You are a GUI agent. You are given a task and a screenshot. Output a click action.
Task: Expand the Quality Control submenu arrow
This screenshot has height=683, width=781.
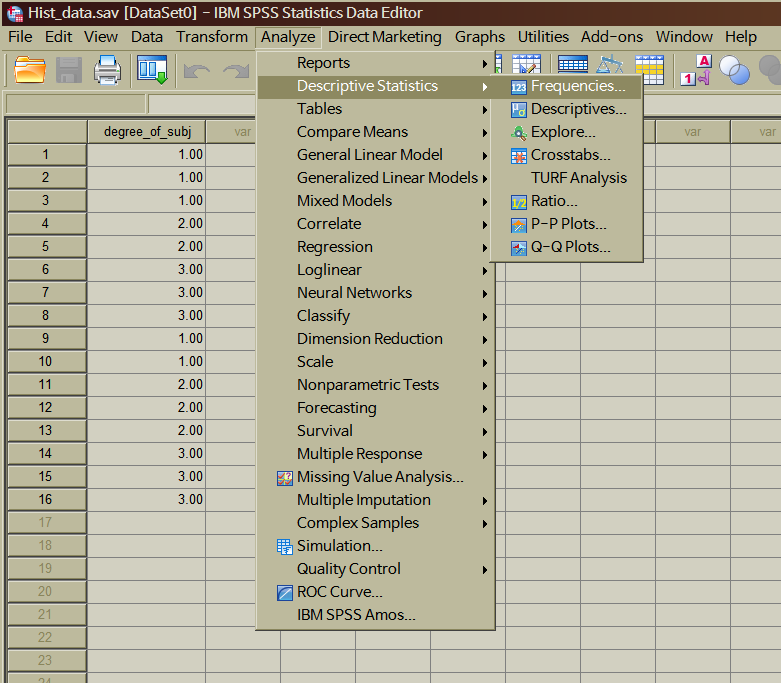point(485,569)
